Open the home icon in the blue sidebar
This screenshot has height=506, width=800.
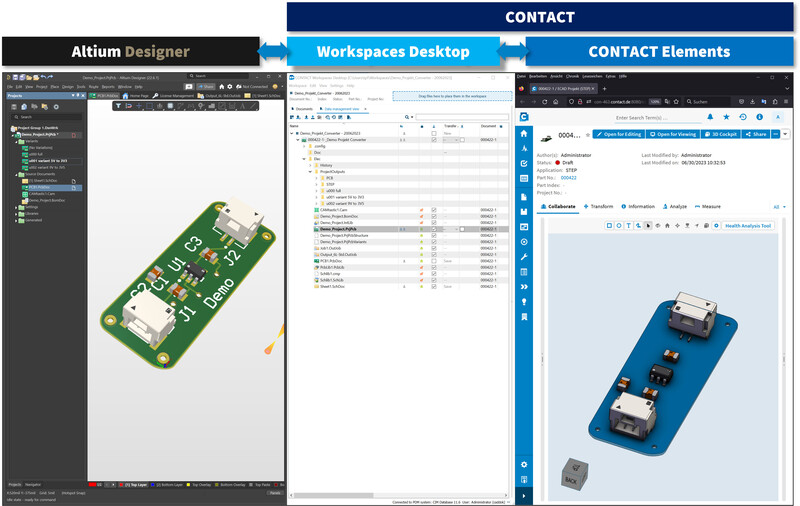click(523, 133)
